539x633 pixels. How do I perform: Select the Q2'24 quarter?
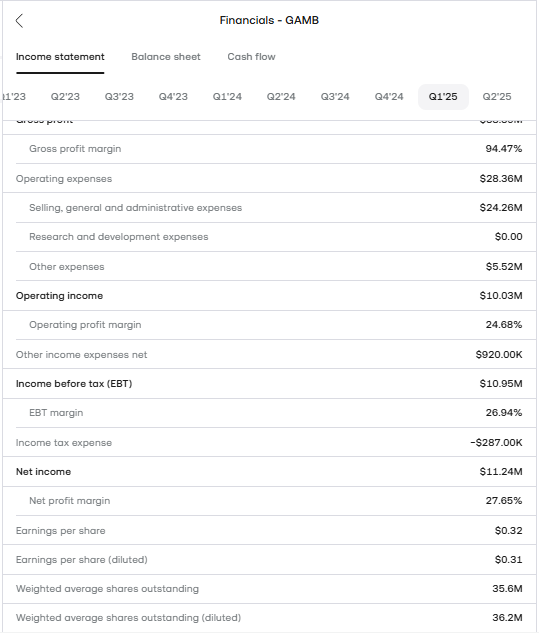pyautogui.click(x=281, y=96)
